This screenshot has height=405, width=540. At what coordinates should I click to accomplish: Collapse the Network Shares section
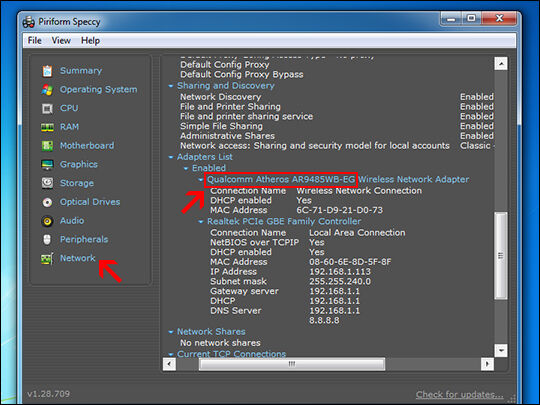point(171,332)
